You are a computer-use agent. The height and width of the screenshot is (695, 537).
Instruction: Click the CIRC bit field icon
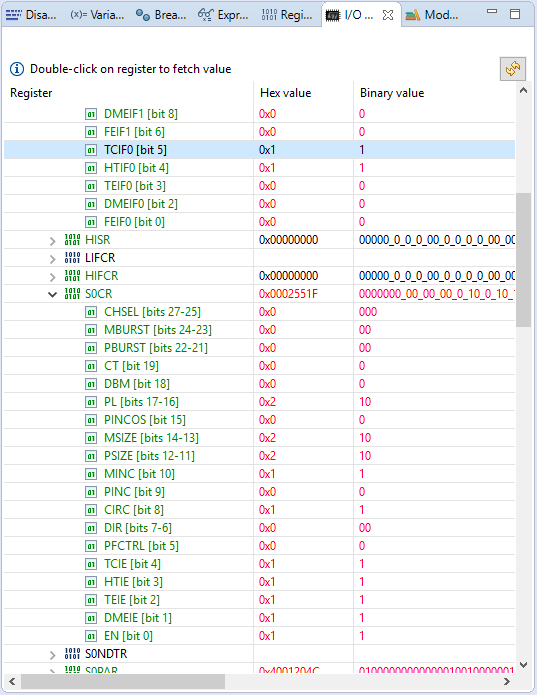(91, 510)
